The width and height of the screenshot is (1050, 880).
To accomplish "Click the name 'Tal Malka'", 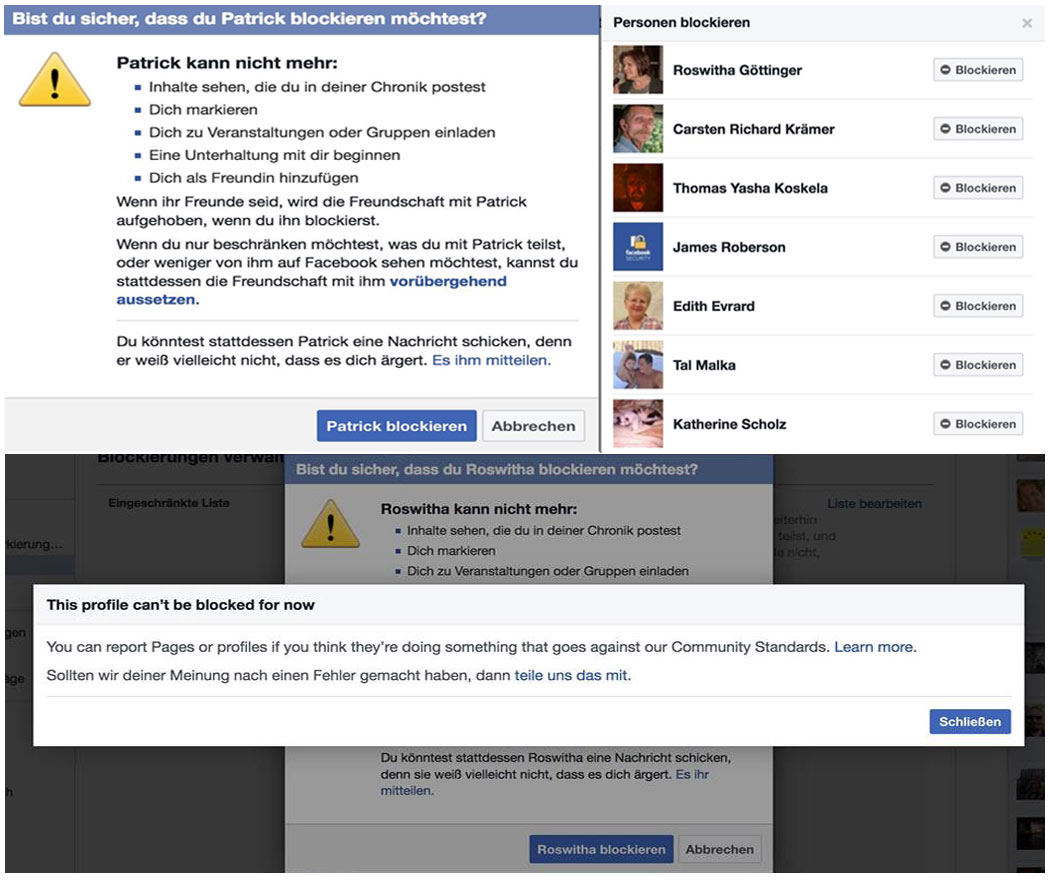I will [704, 365].
